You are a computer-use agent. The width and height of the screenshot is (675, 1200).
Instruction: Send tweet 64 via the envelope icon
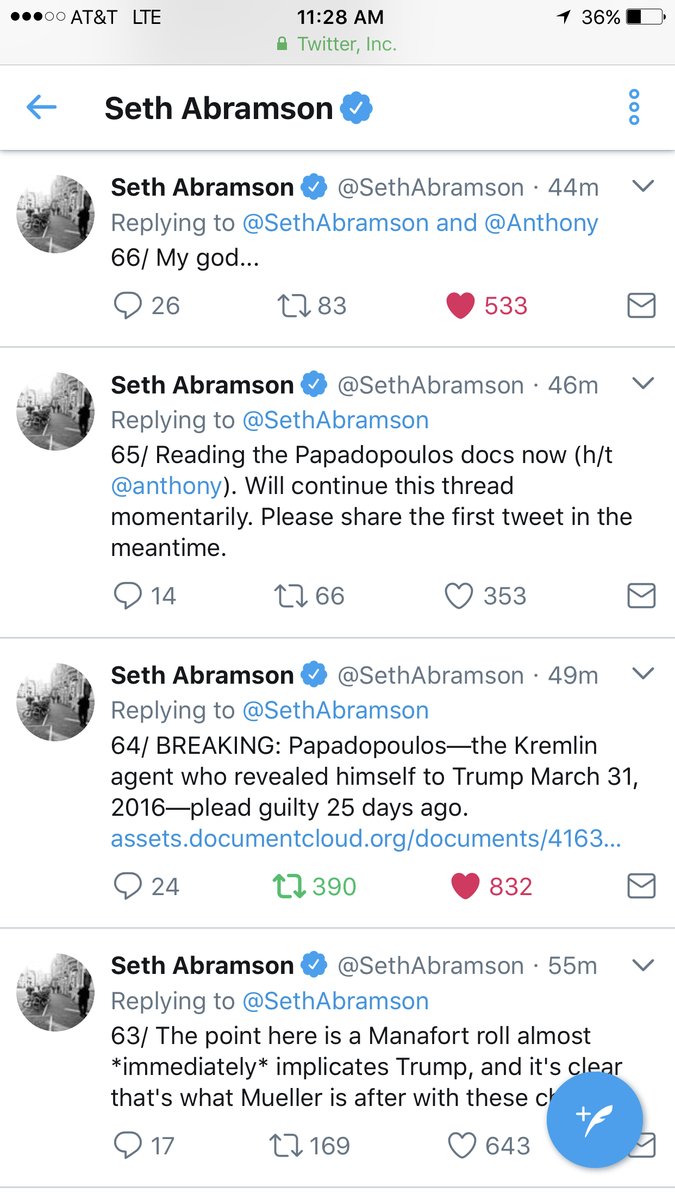coord(641,886)
